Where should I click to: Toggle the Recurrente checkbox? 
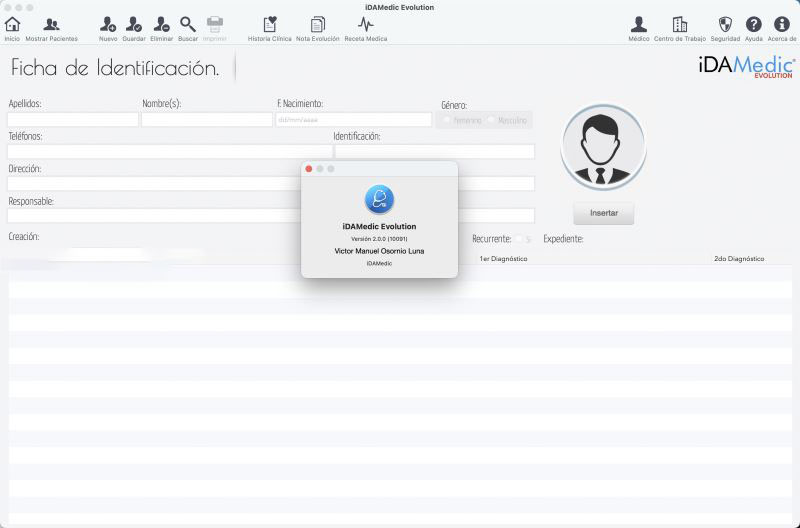pyautogui.click(x=519, y=239)
